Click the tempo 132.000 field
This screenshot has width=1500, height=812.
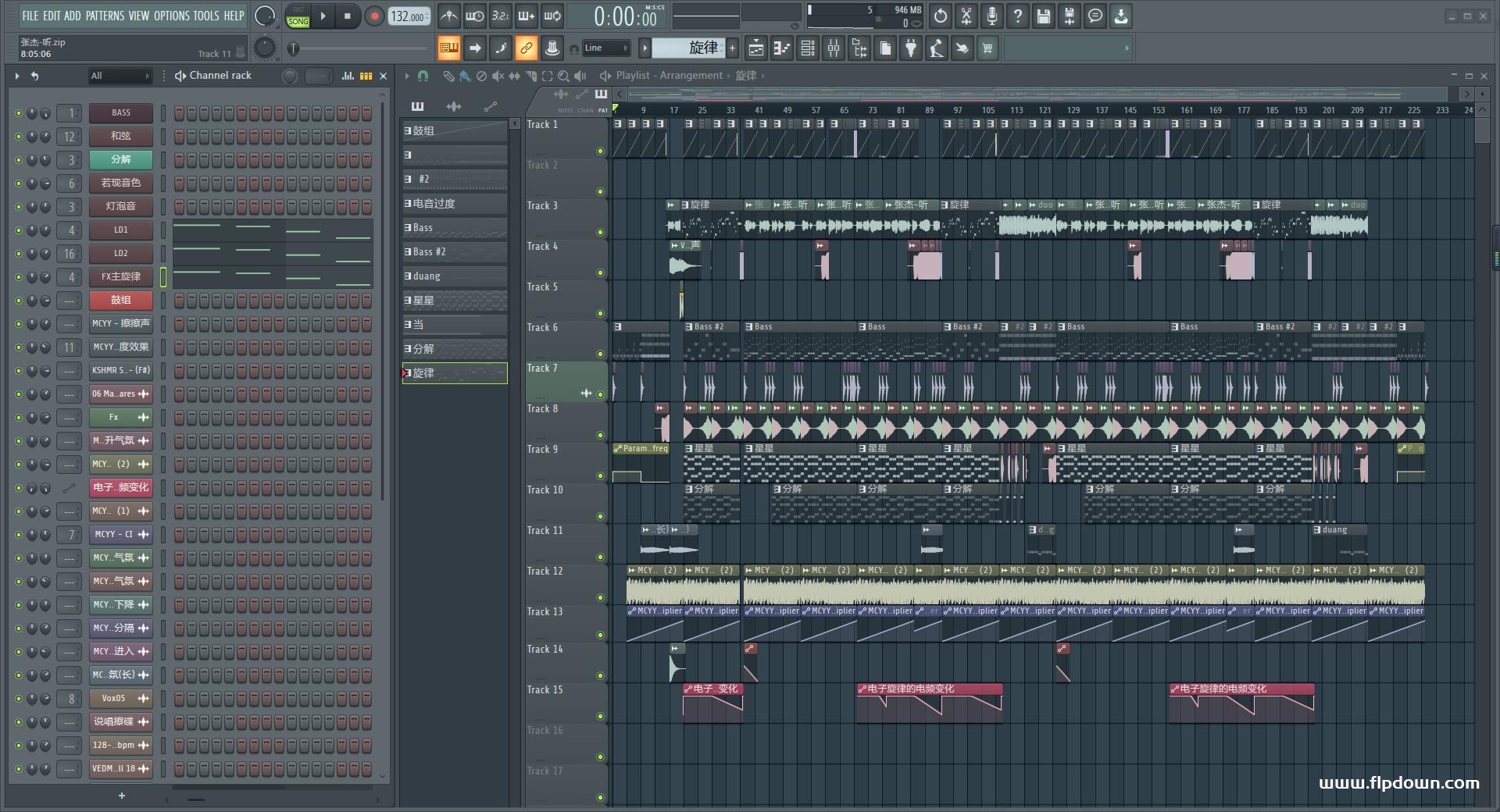[409, 16]
